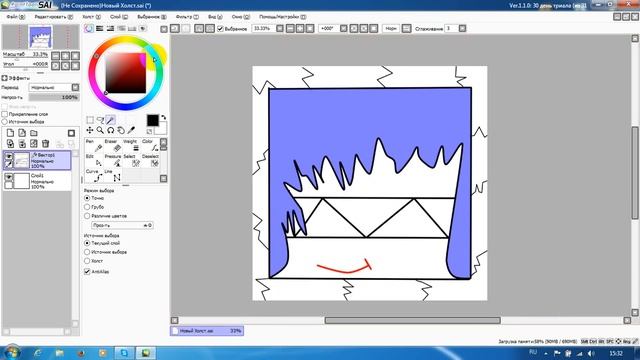Choose the vector Select tool

point(131,160)
